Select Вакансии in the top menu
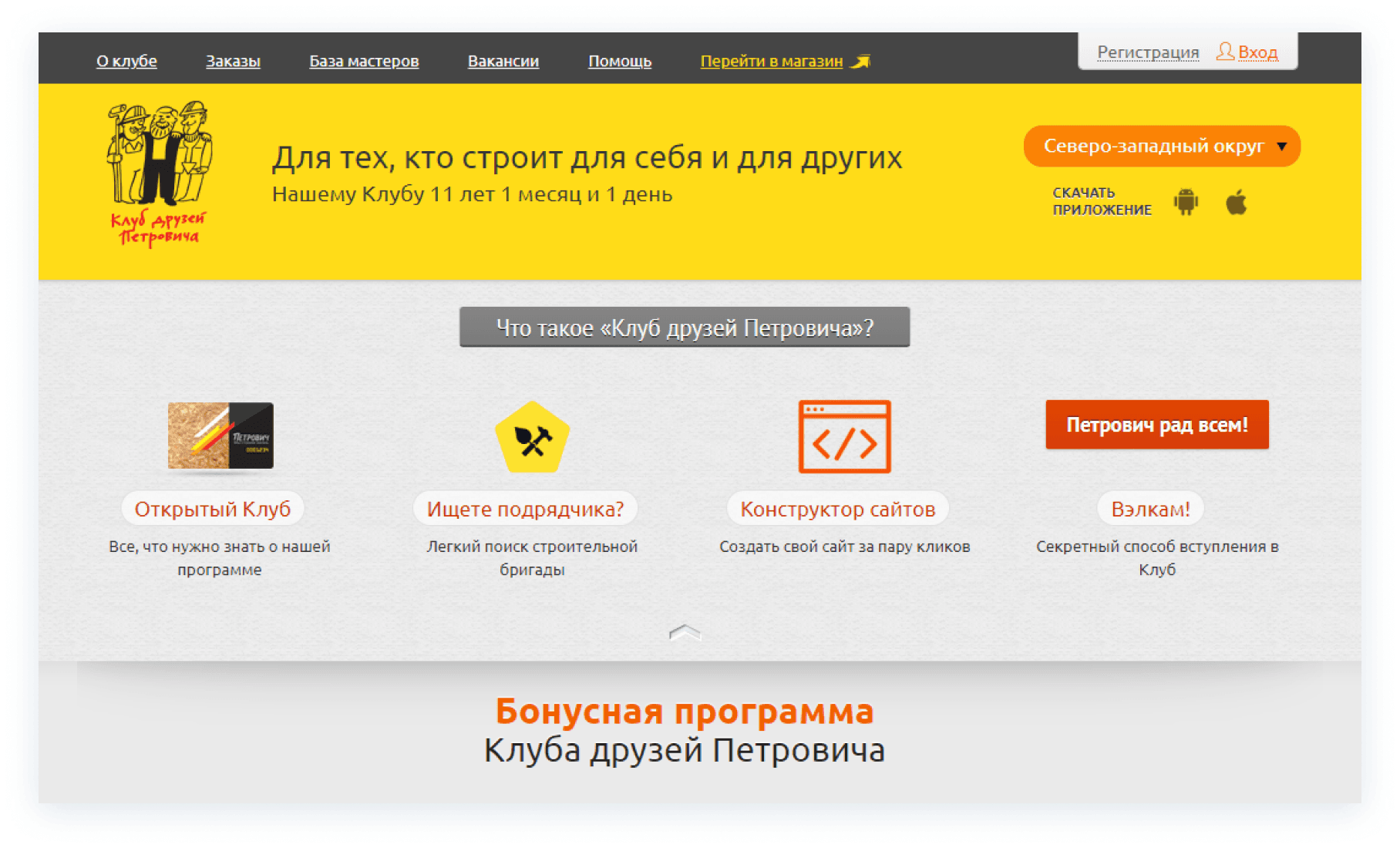Screen dimensions: 1400x848 point(503,61)
